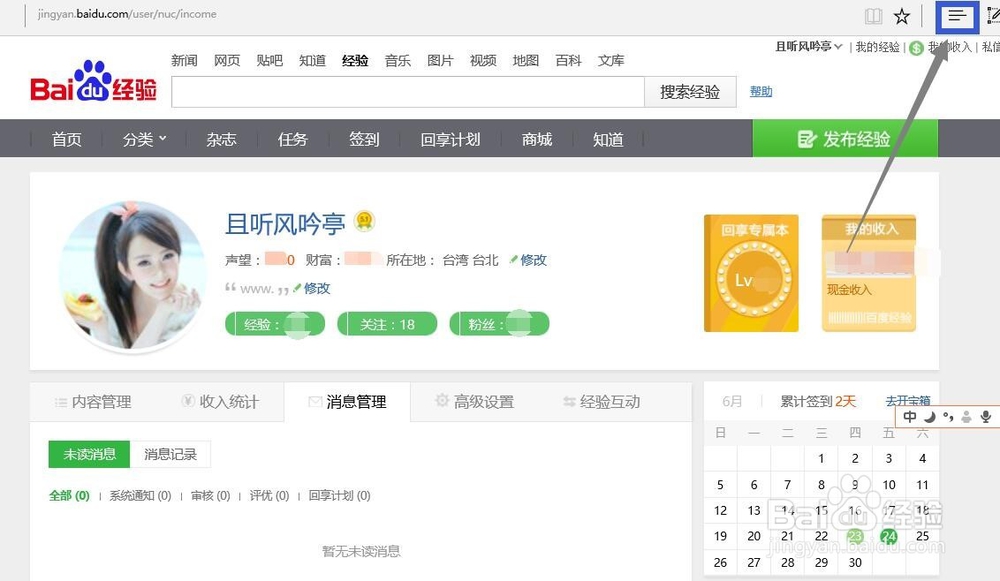Switch to the 收入统计 tab

pos(230,401)
